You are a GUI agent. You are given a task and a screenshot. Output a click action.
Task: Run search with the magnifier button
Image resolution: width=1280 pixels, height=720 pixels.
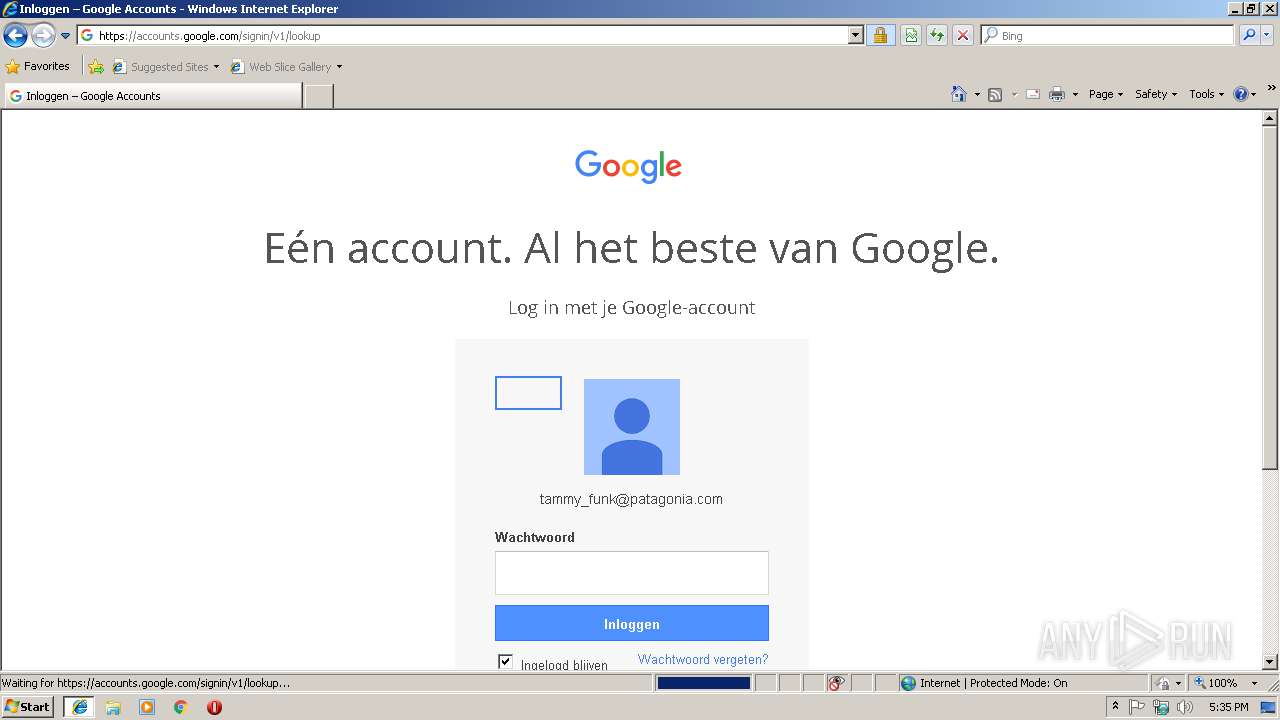[1248, 35]
